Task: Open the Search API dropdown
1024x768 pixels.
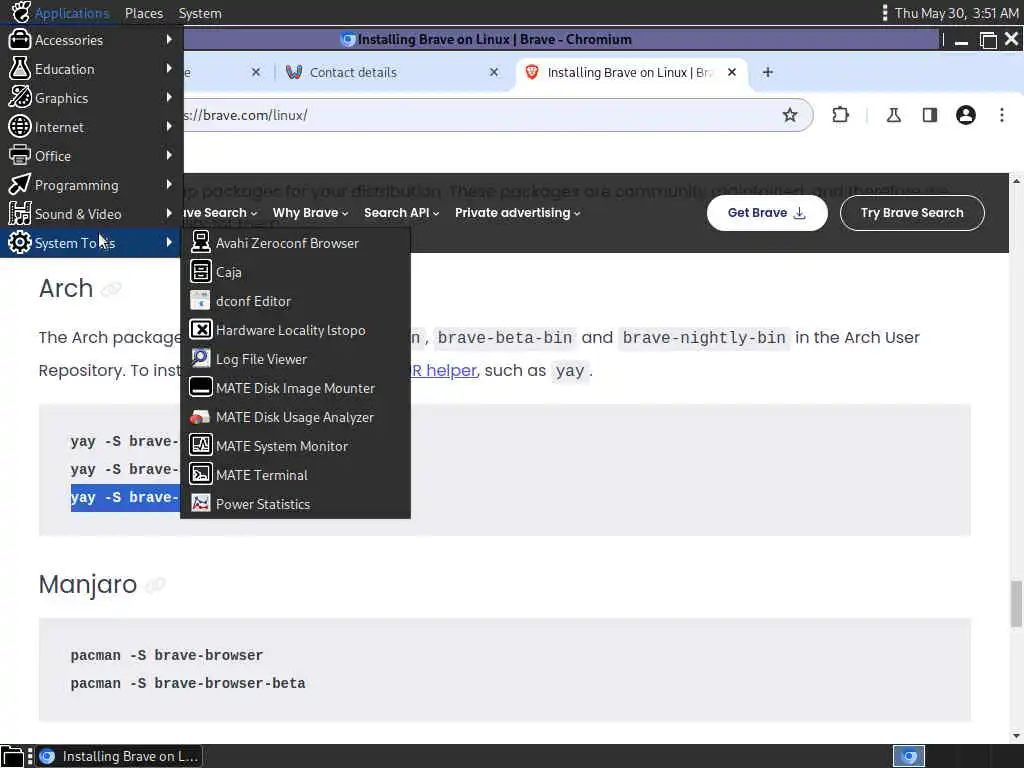Action: (x=402, y=213)
